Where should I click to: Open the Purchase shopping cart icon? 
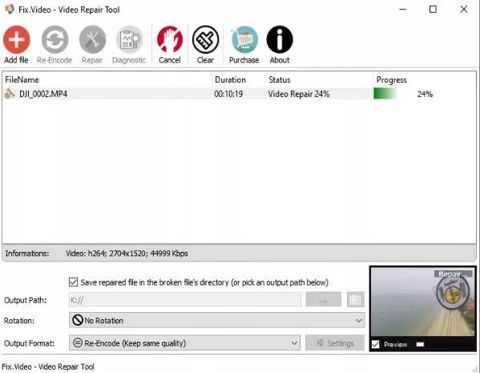244,40
